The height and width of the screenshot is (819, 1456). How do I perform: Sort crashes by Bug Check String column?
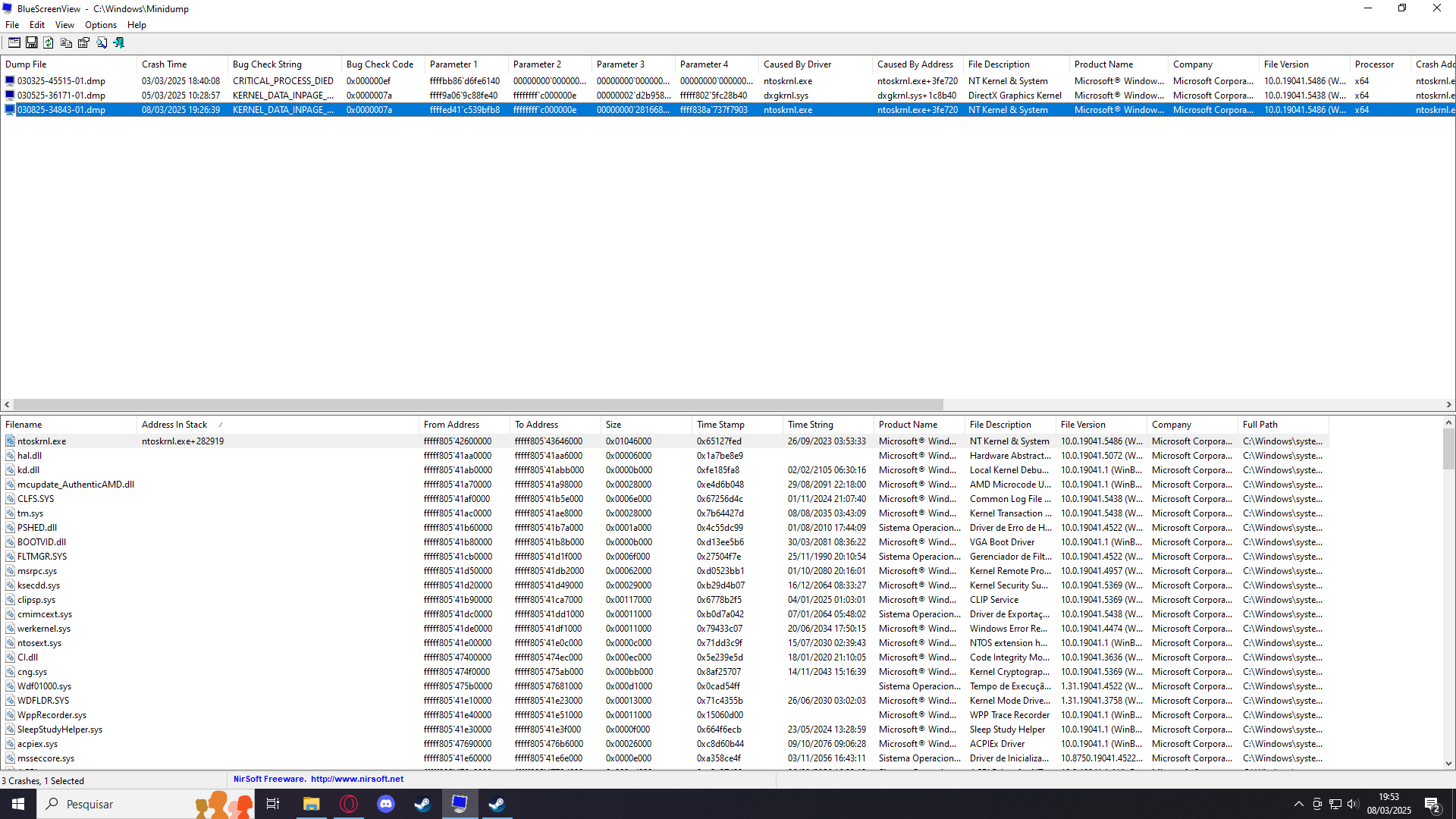click(x=267, y=64)
